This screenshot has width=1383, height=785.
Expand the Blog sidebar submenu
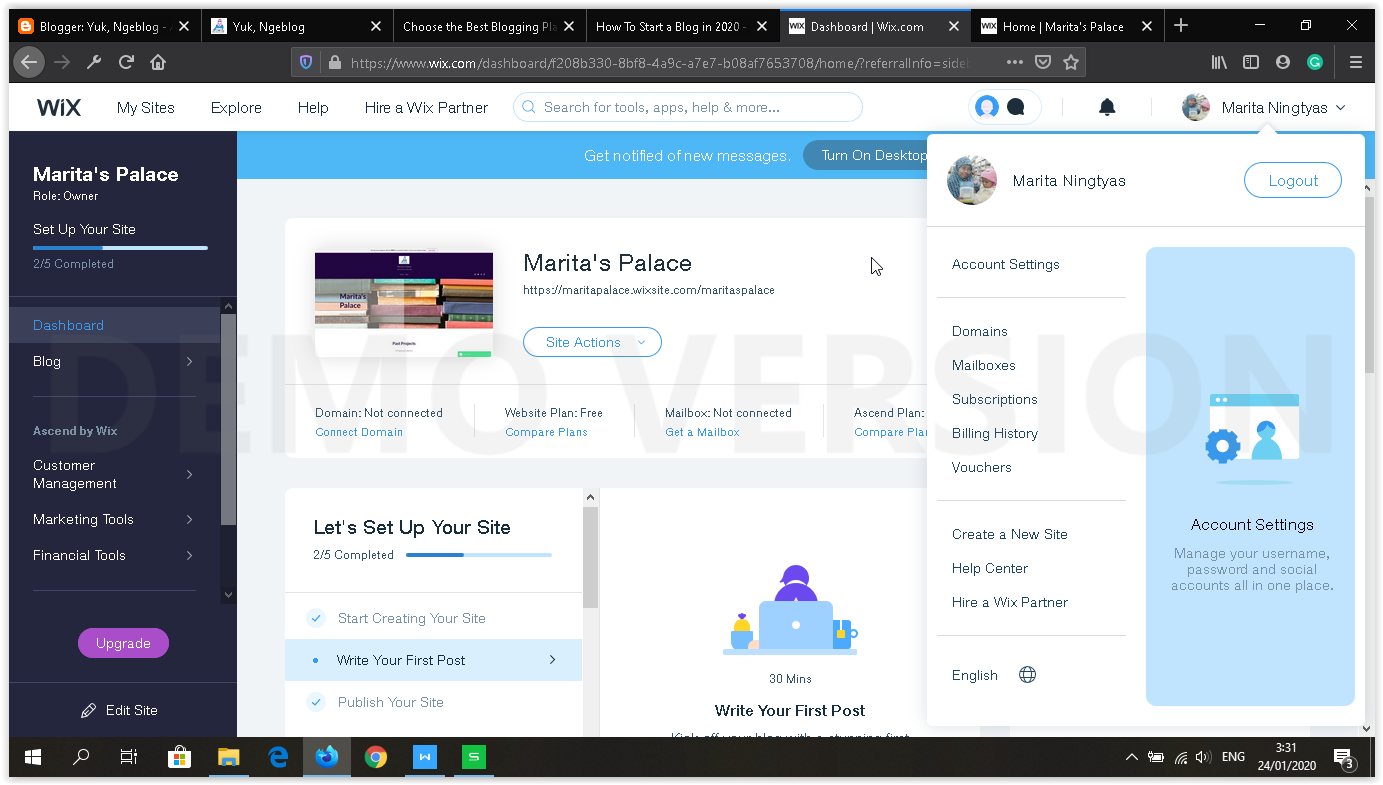click(189, 361)
